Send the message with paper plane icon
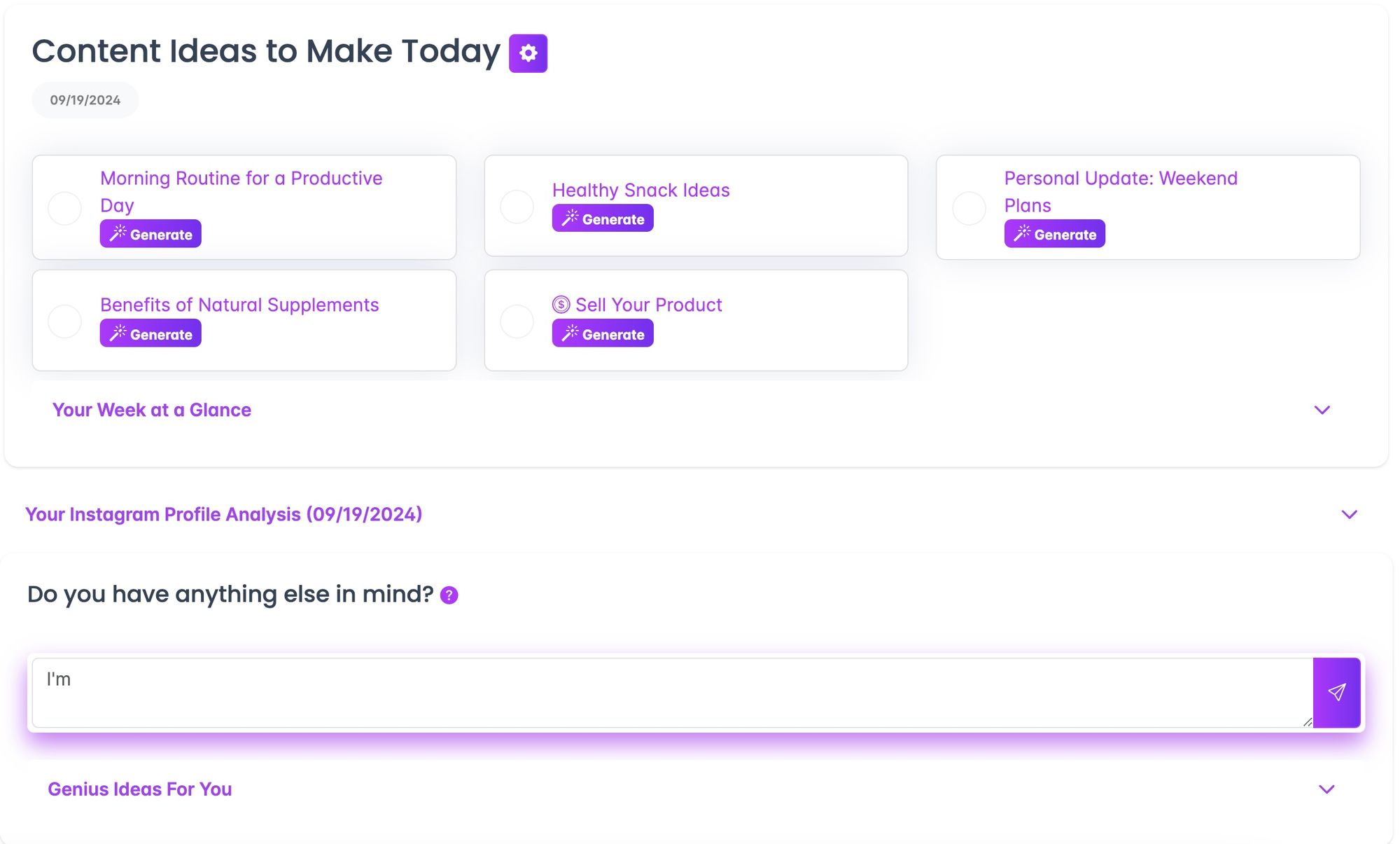Image resolution: width=1400 pixels, height=844 pixels. pos(1336,693)
